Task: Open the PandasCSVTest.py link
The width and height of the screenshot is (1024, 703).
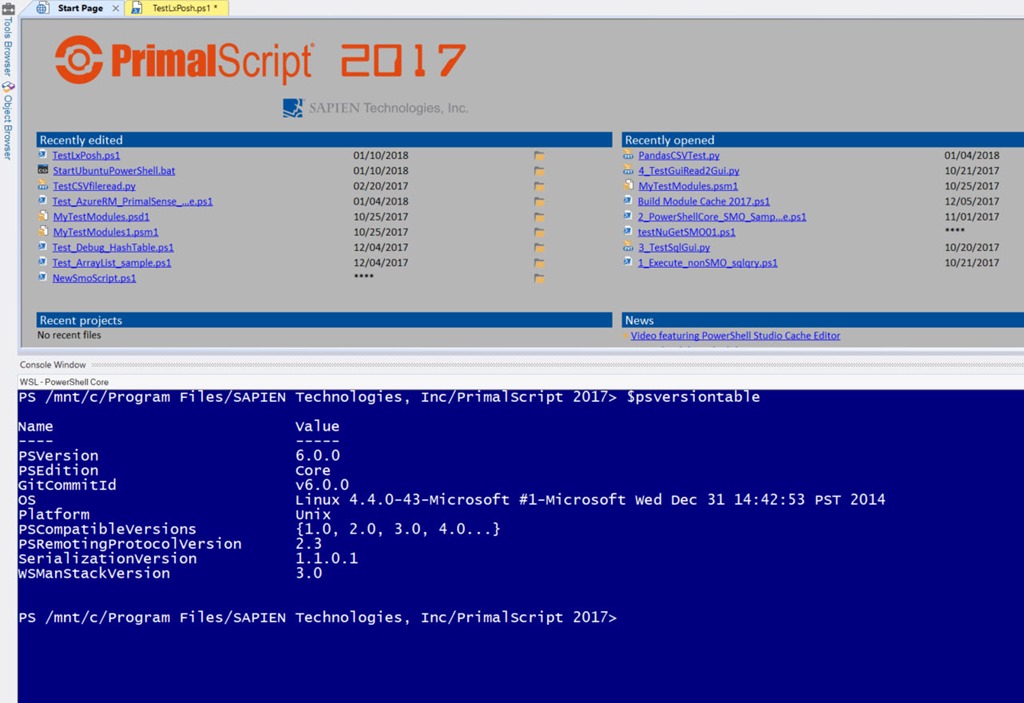Action: tap(679, 155)
